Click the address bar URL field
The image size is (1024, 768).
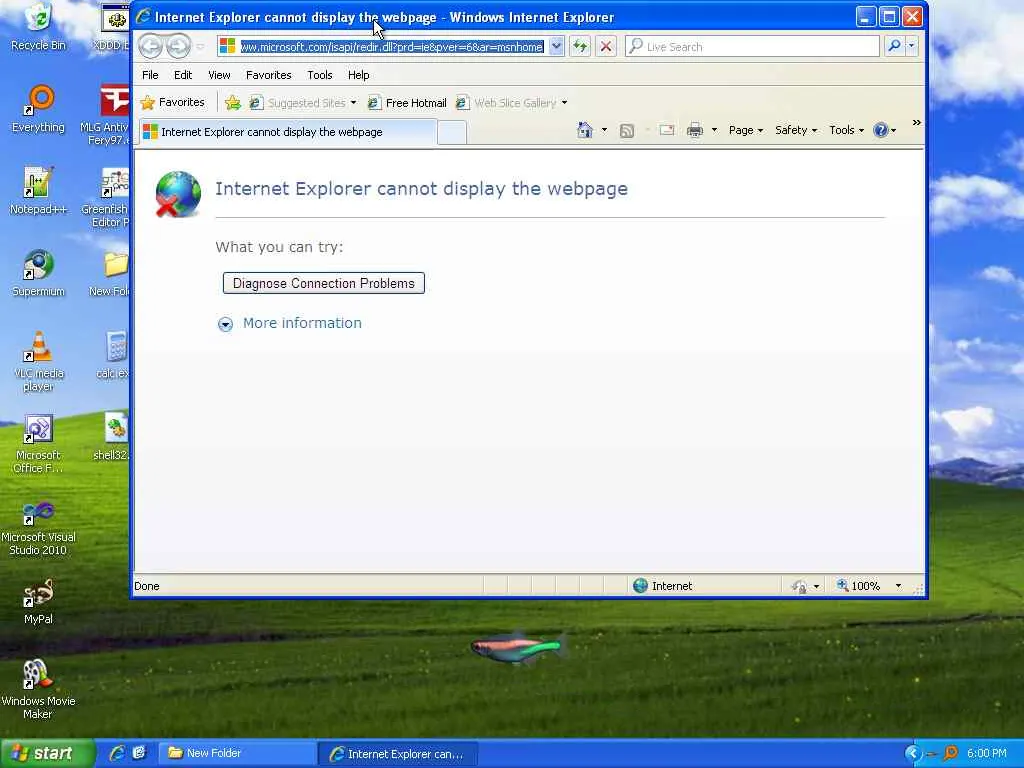coord(391,47)
